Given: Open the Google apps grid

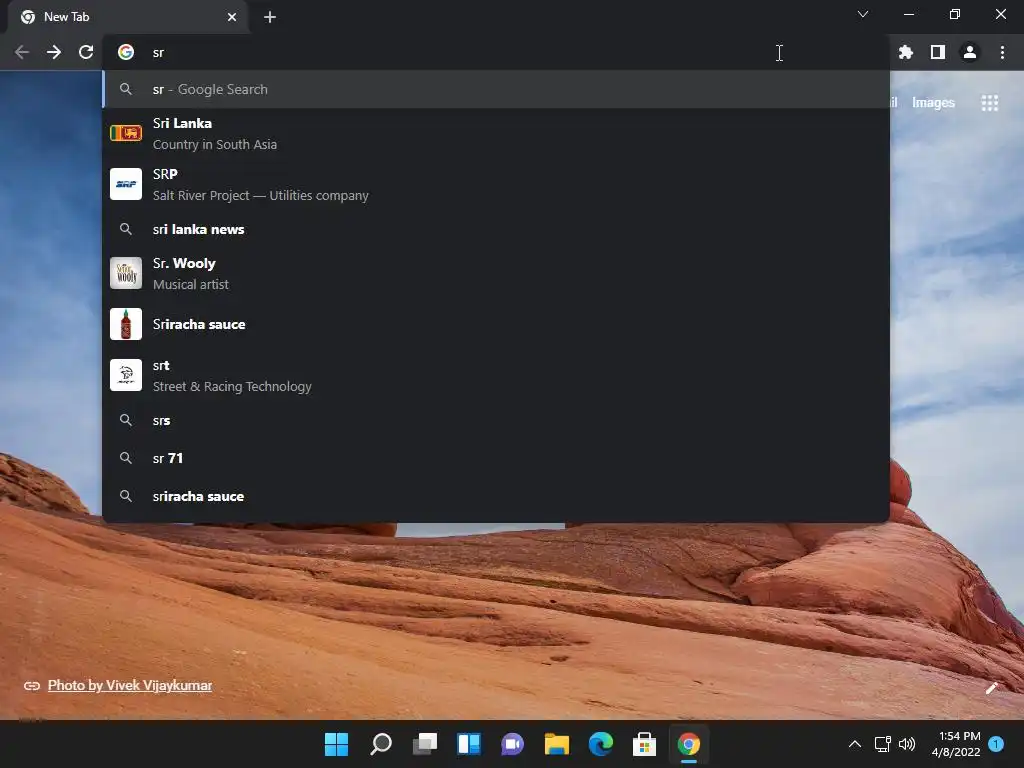Looking at the screenshot, I should point(989,103).
